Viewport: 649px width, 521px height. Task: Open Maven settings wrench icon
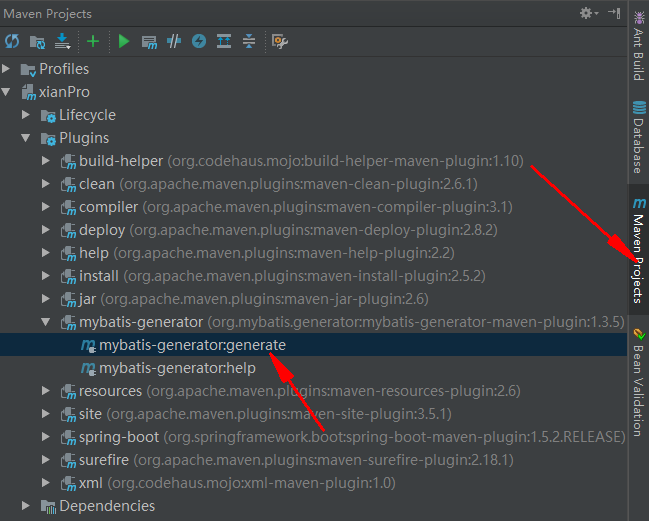[280, 41]
